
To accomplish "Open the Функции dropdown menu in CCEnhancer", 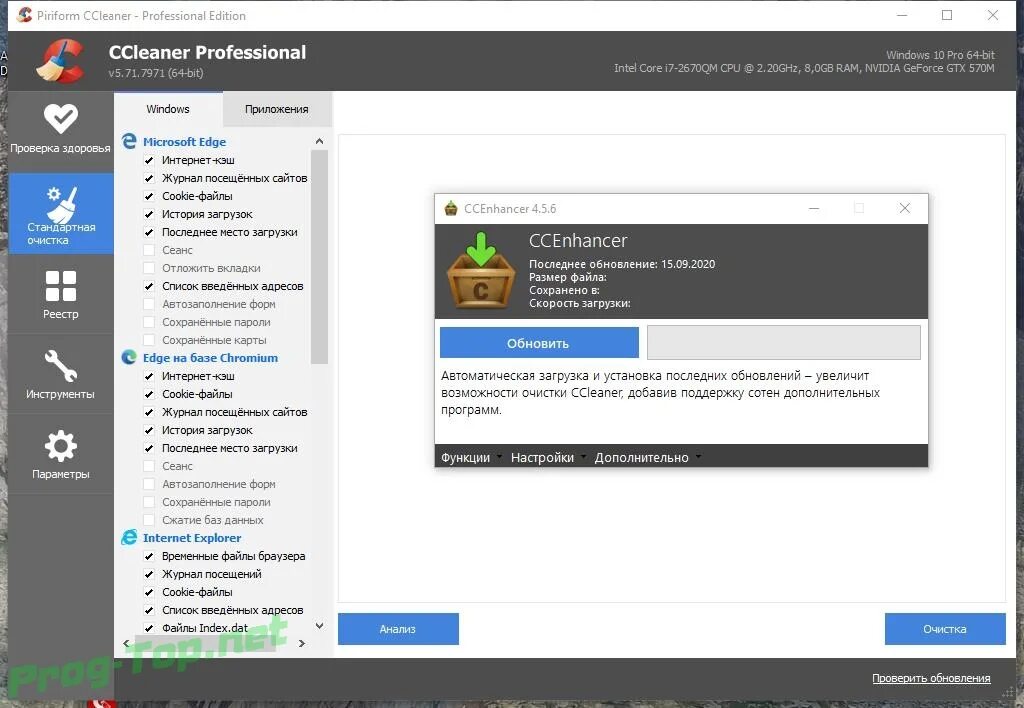I will pyautogui.click(x=471, y=457).
